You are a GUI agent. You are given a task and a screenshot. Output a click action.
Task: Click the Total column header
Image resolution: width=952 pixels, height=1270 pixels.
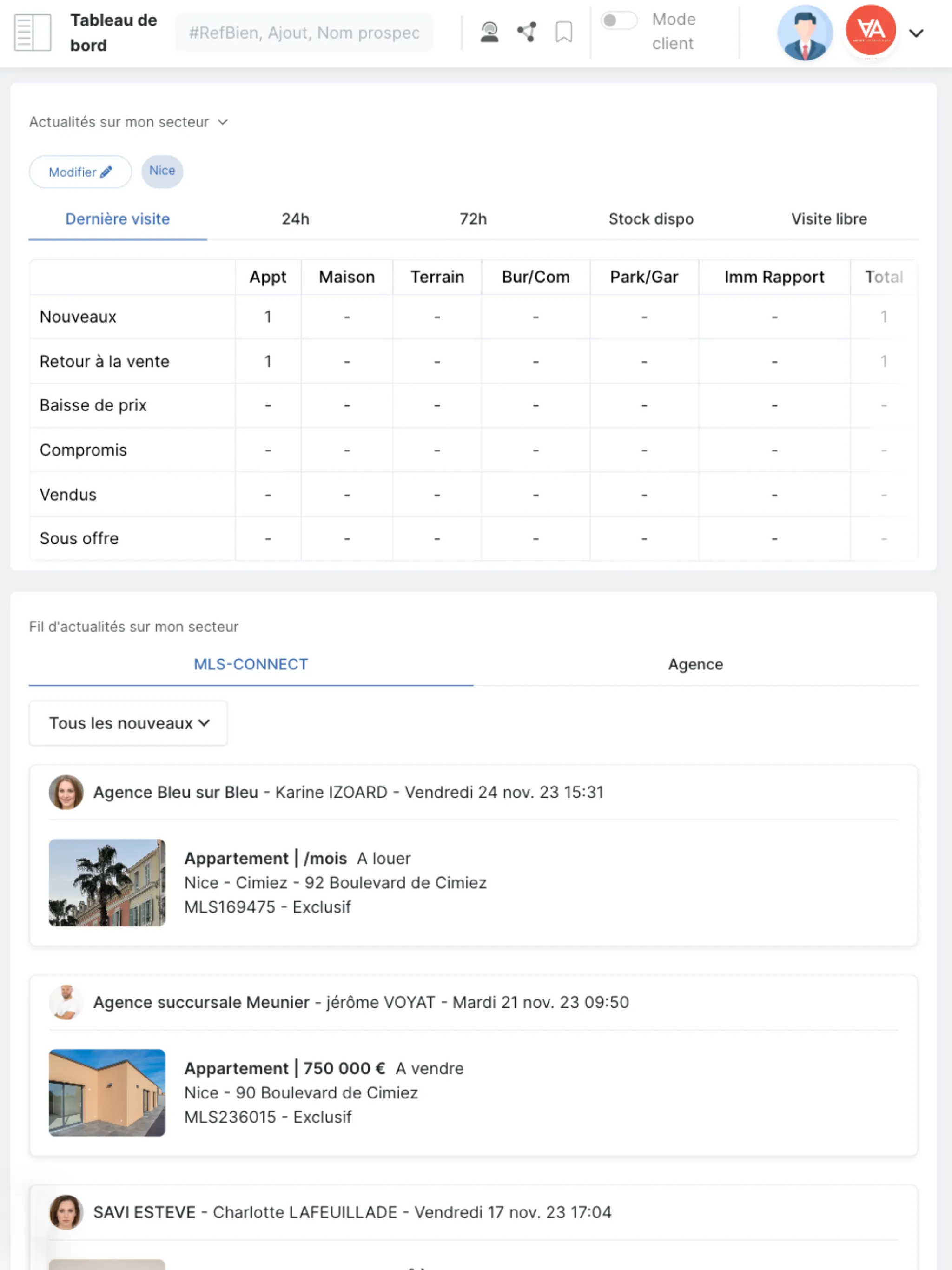884,278
